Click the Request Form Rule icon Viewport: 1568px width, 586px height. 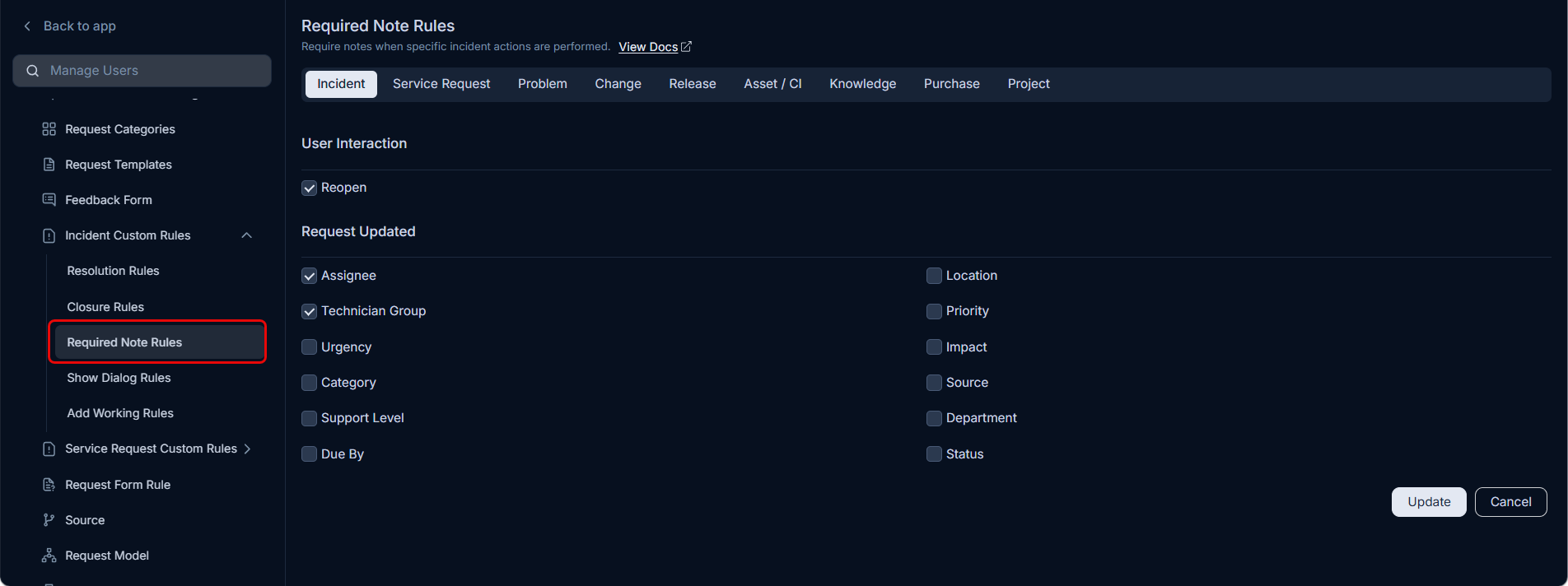pos(49,485)
